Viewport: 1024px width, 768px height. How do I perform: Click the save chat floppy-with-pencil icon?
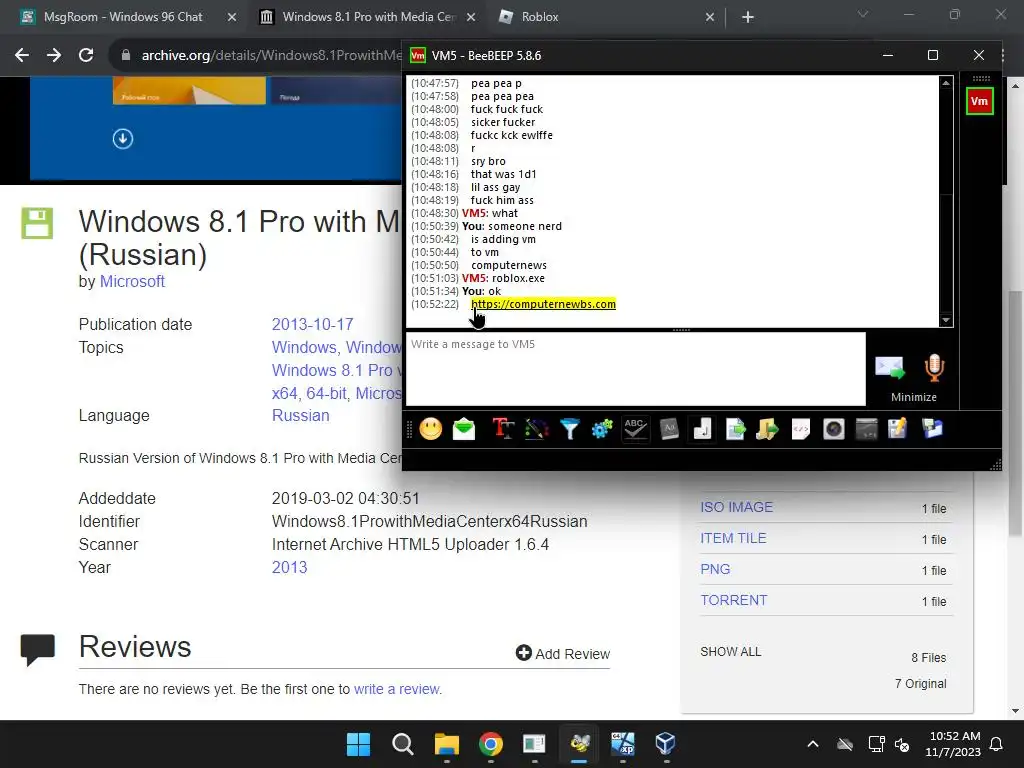[x=898, y=429]
